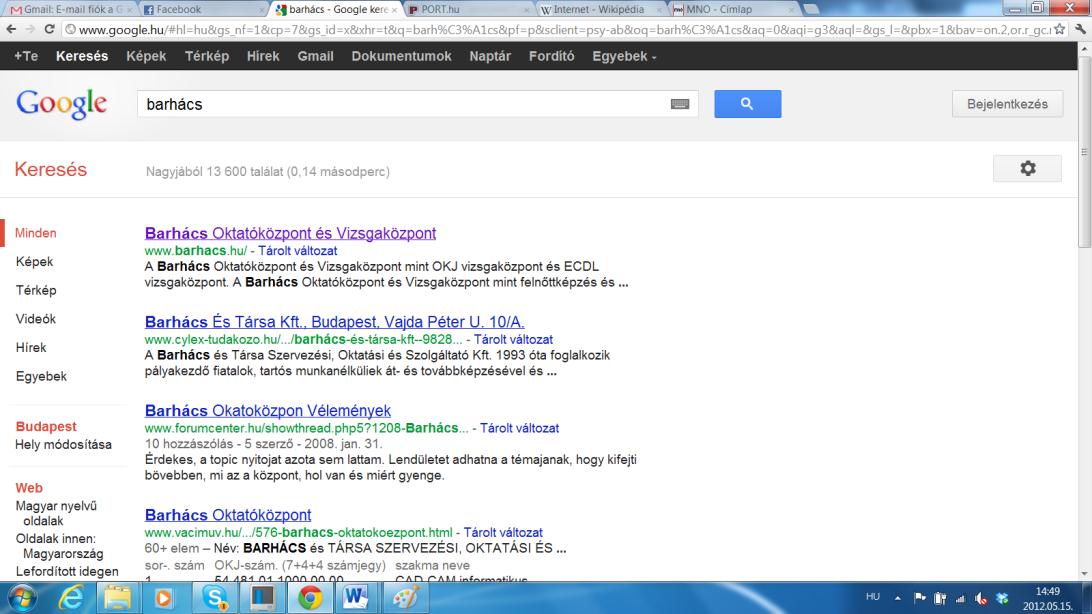Go back with the browser back arrow

coord(11,29)
